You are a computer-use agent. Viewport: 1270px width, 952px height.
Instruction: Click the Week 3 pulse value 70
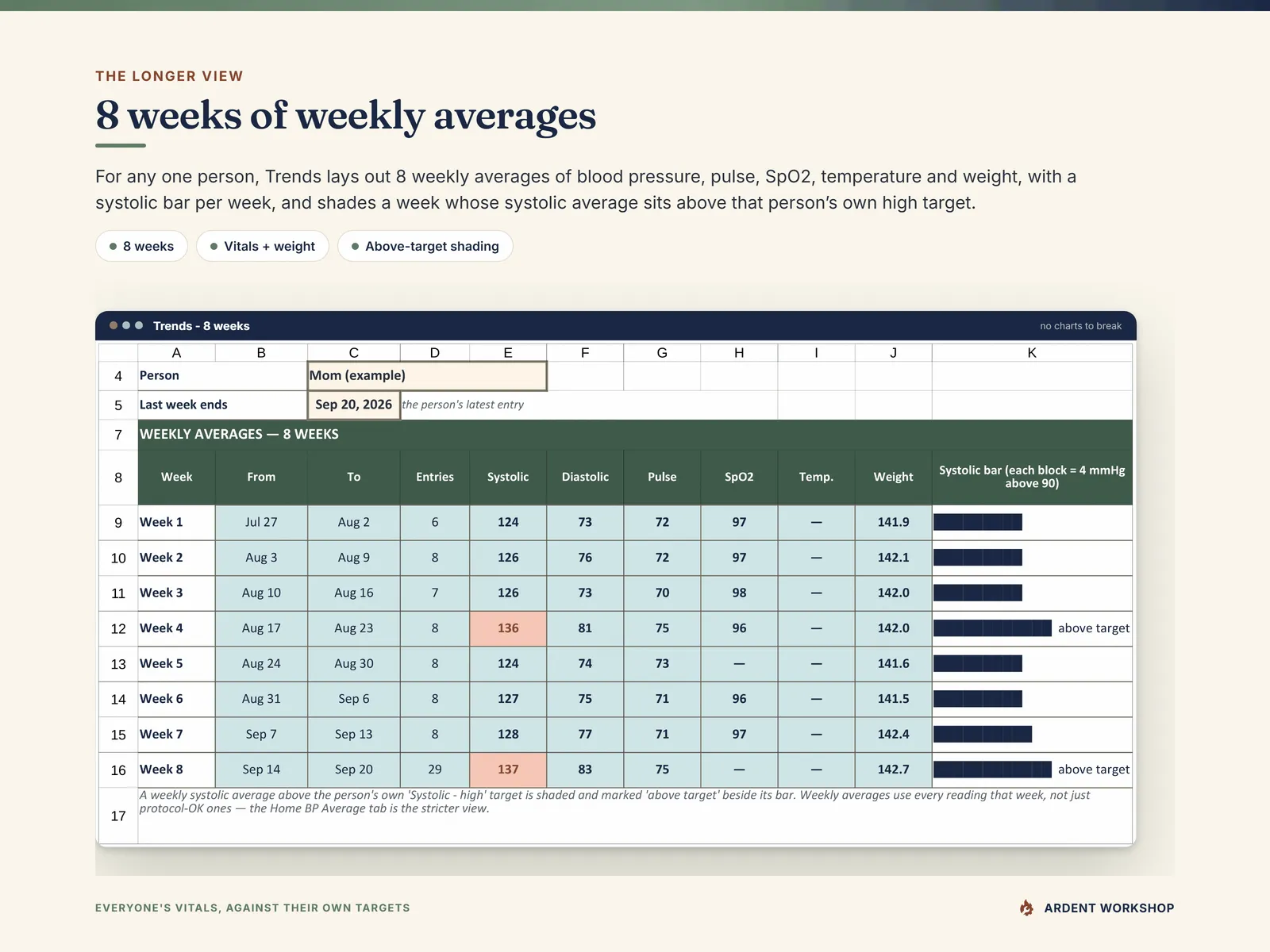[662, 593]
